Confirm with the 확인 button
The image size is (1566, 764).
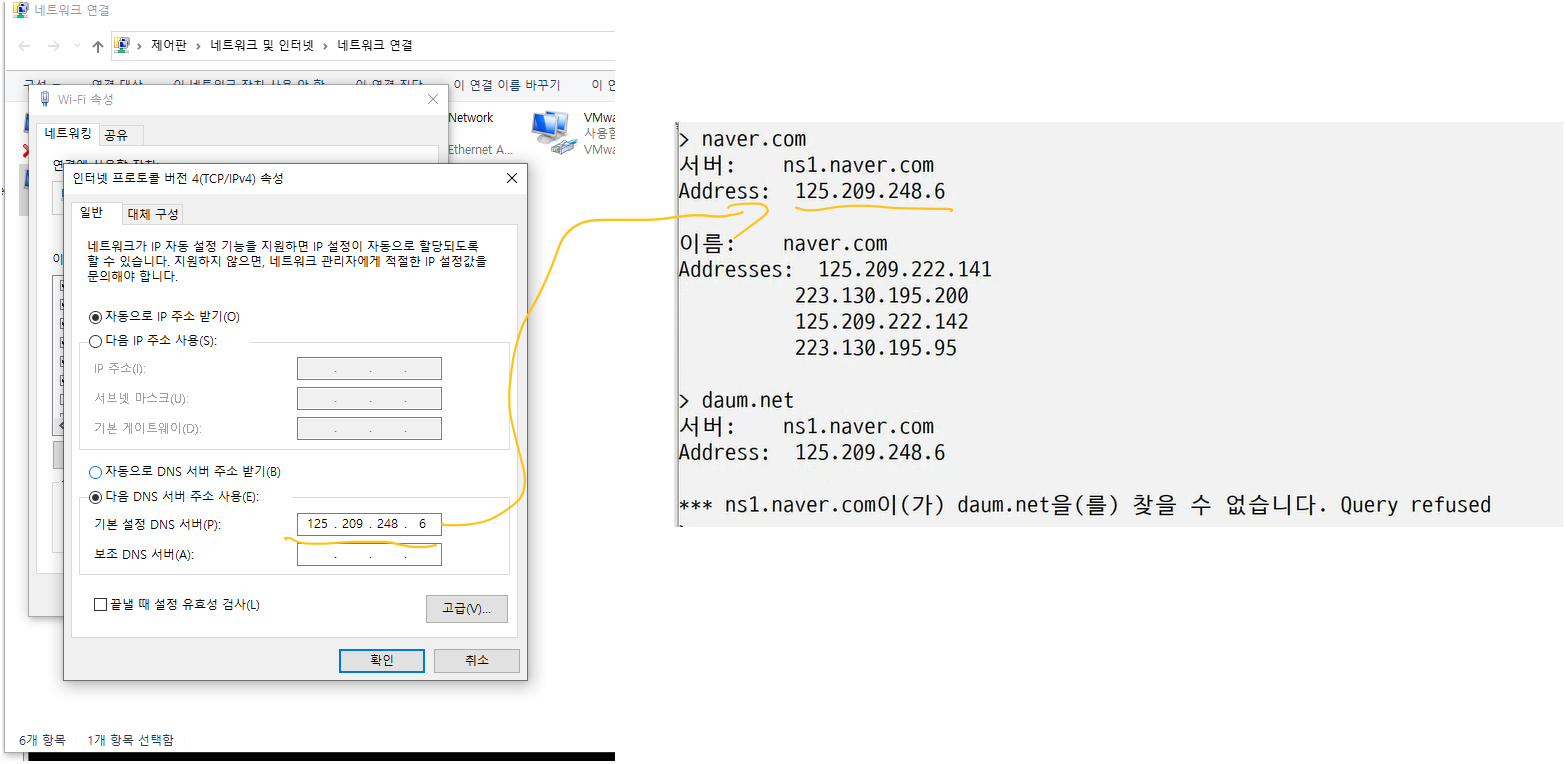(382, 661)
